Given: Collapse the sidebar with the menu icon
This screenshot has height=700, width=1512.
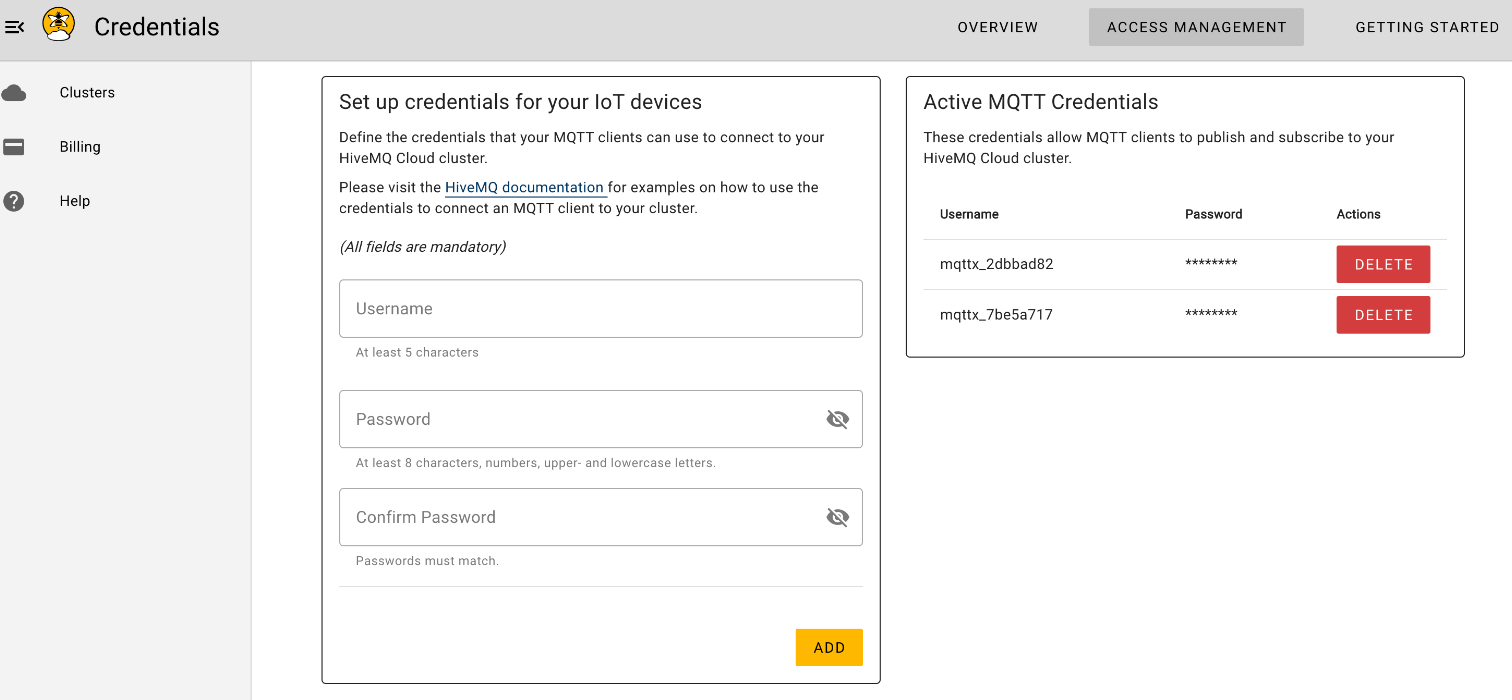Looking at the screenshot, I should tap(14, 27).
